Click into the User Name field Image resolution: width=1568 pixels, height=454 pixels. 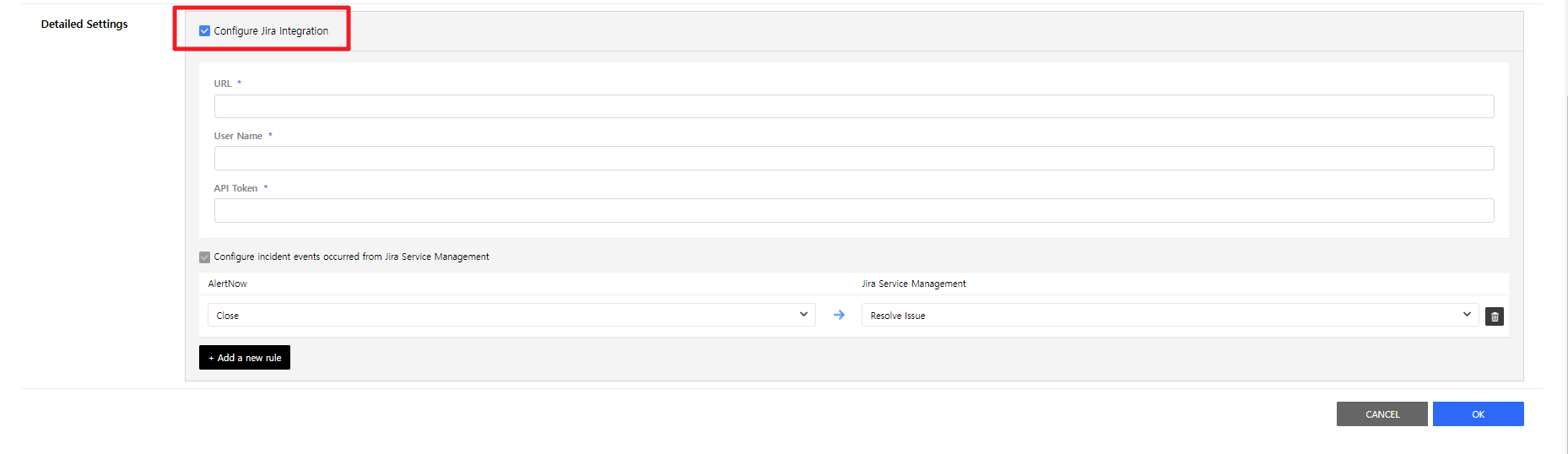[853, 159]
